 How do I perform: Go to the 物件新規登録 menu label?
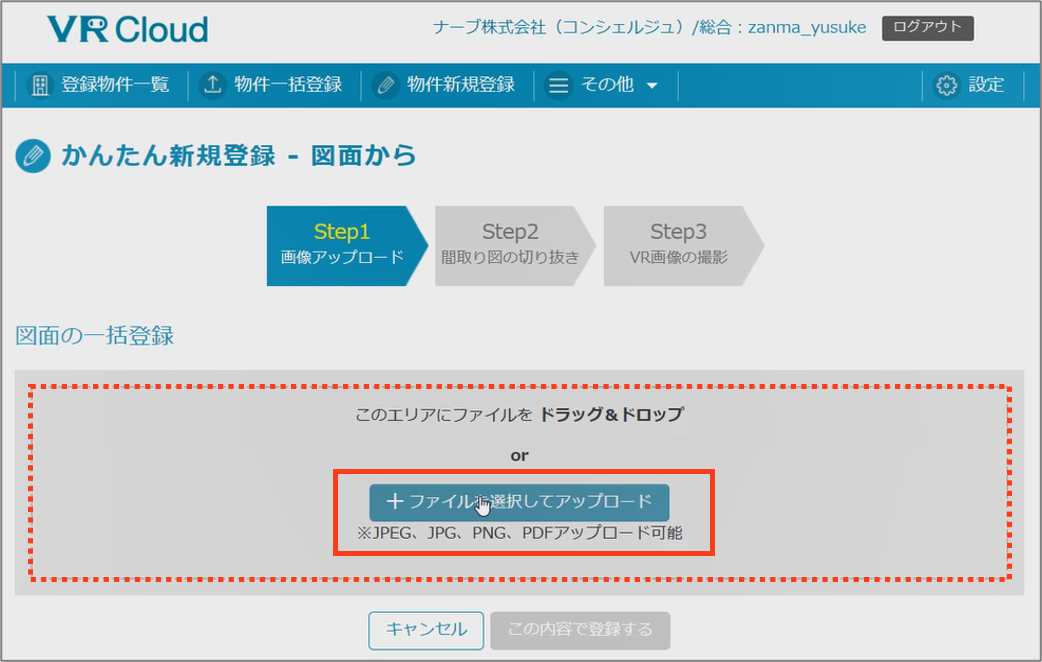tap(461, 85)
